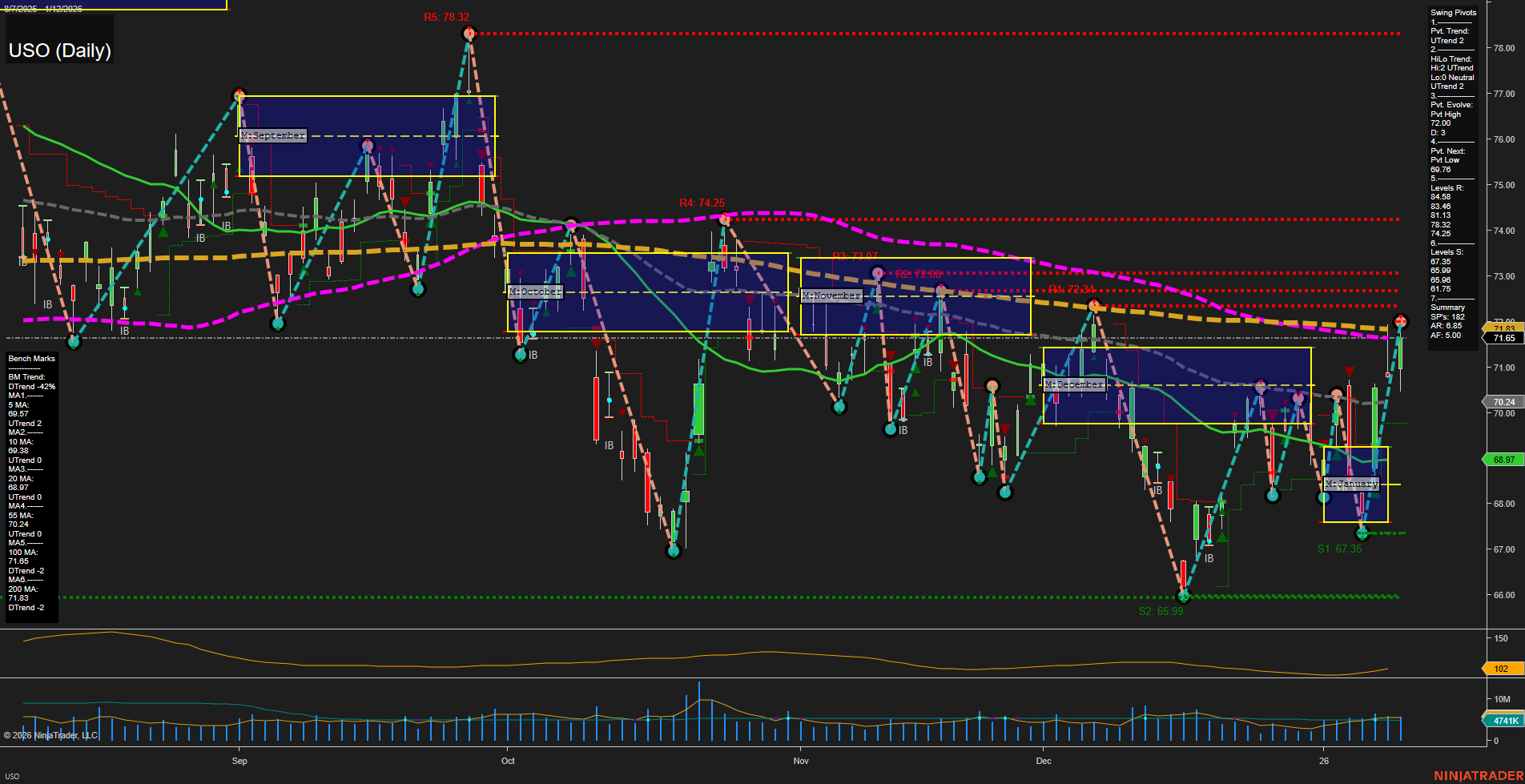
Task: Click the S1: 67.35 support label
Action: 1338,549
